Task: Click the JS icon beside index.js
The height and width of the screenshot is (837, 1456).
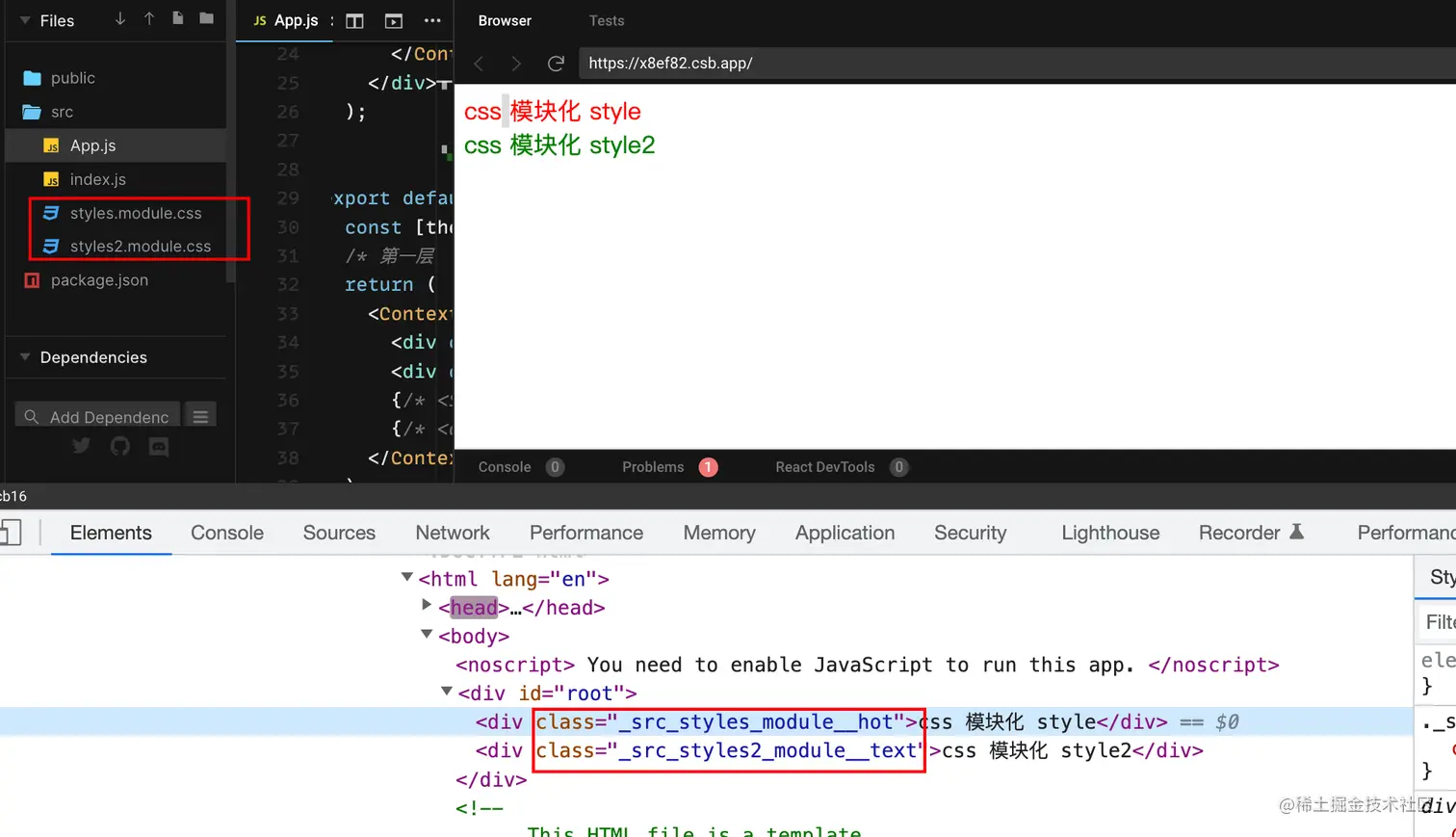Action: click(x=51, y=179)
